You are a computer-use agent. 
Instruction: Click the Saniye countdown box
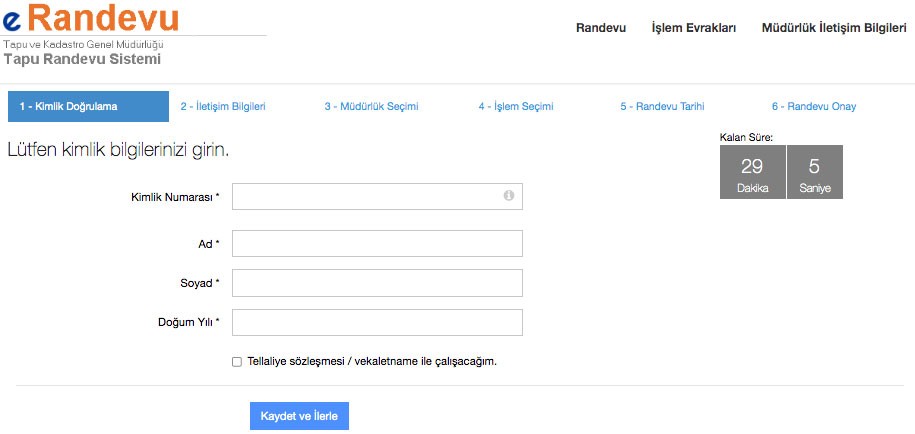tap(814, 172)
